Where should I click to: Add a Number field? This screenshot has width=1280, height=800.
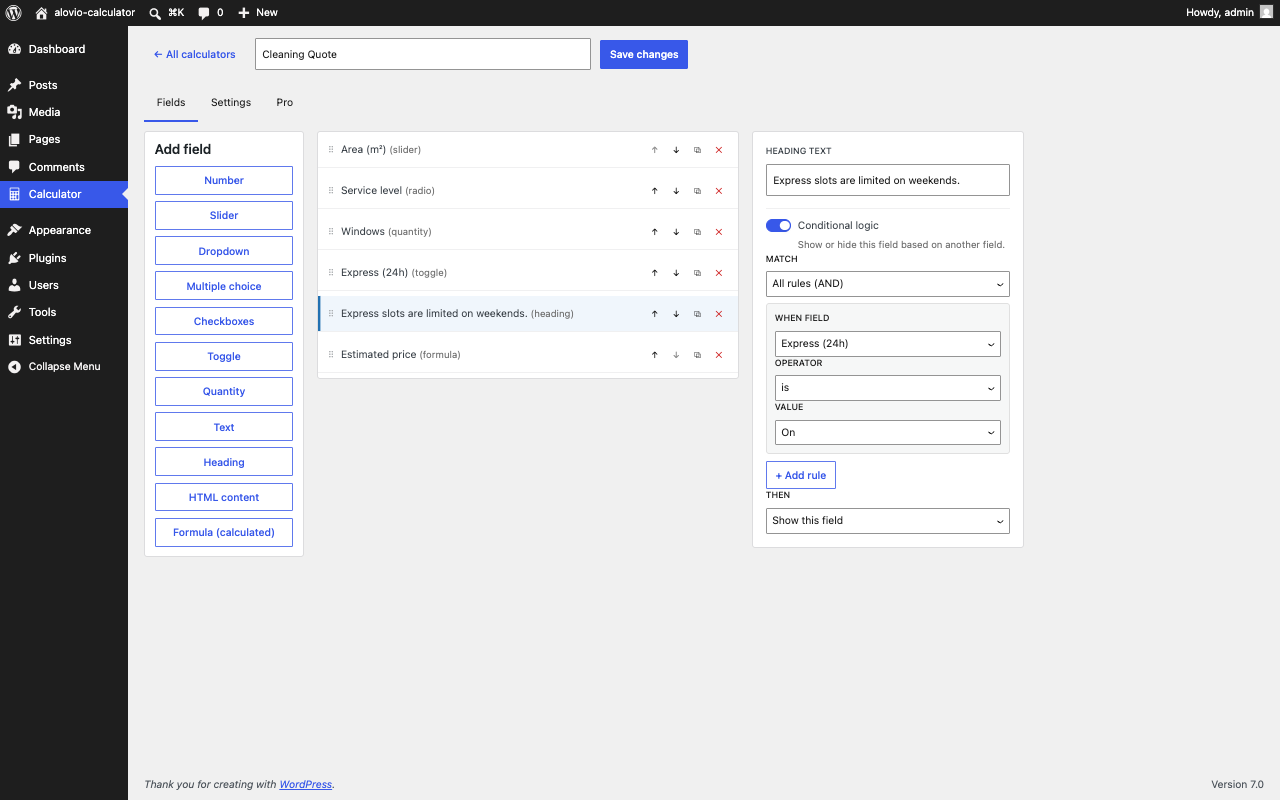(x=224, y=180)
